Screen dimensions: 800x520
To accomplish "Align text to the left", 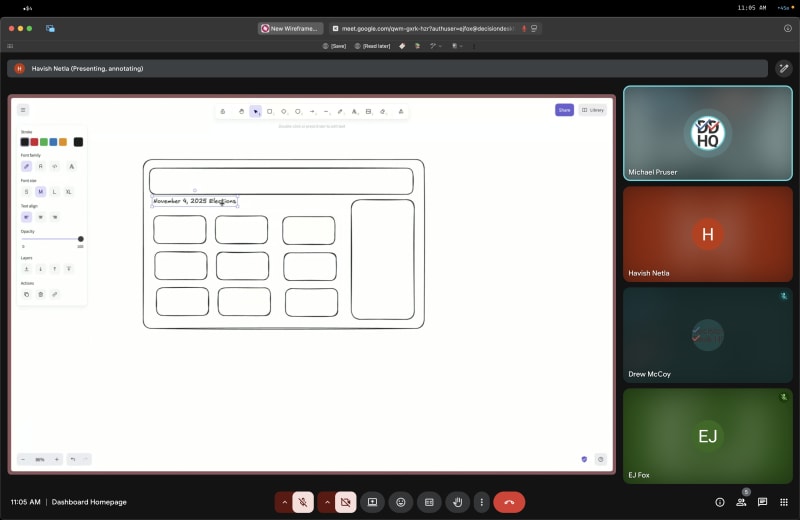I will click(27, 217).
